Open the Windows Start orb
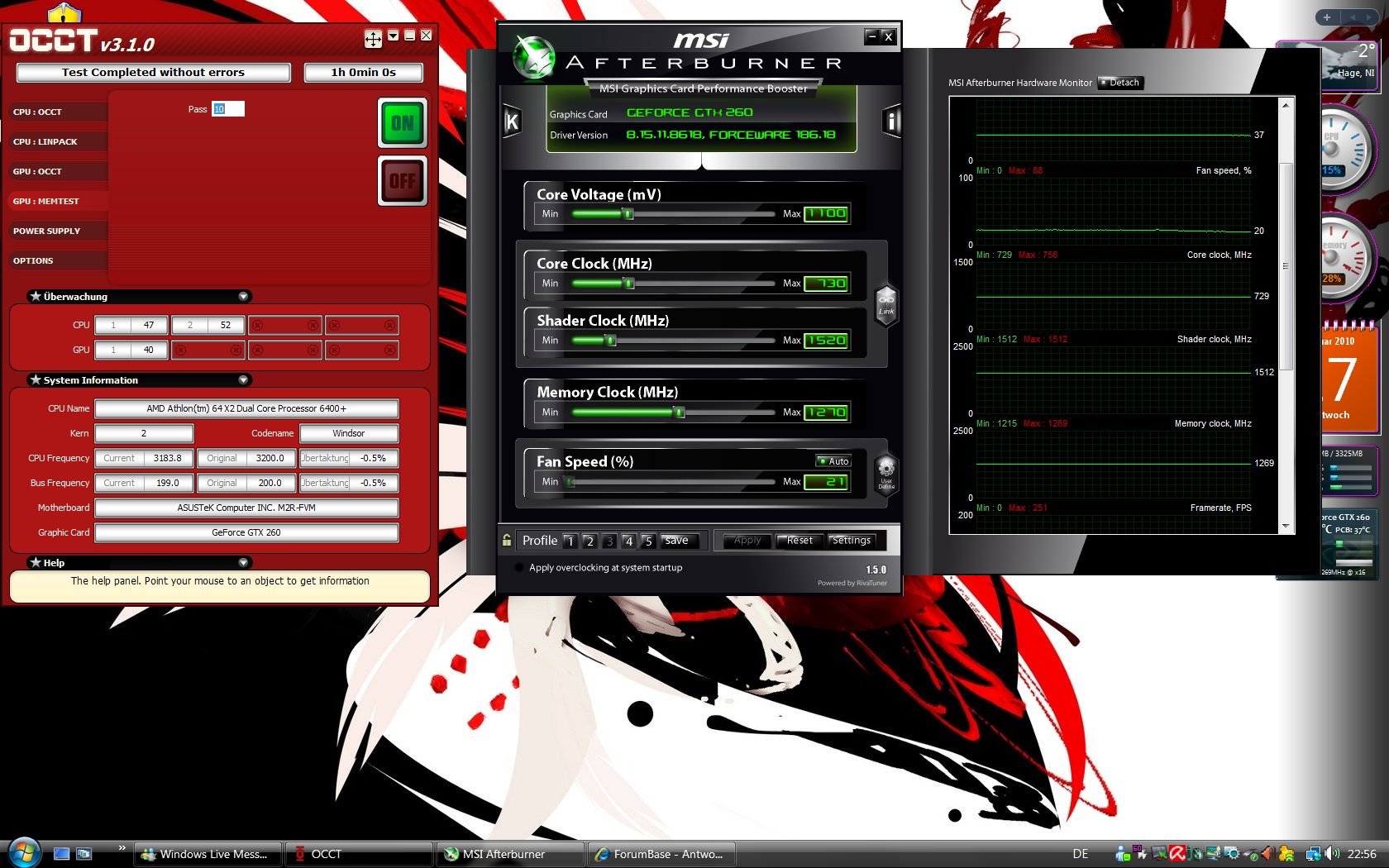 [x=23, y=852]
